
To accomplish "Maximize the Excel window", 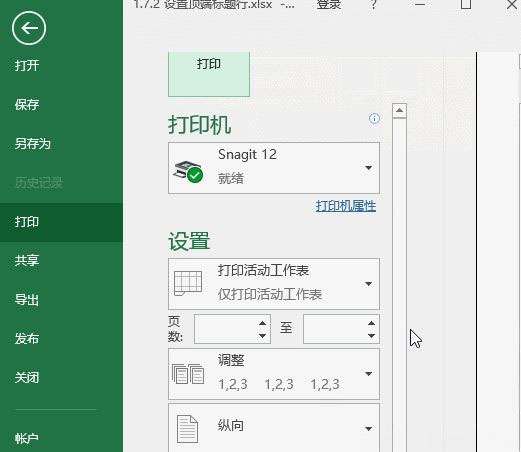I will coord(466,4).
